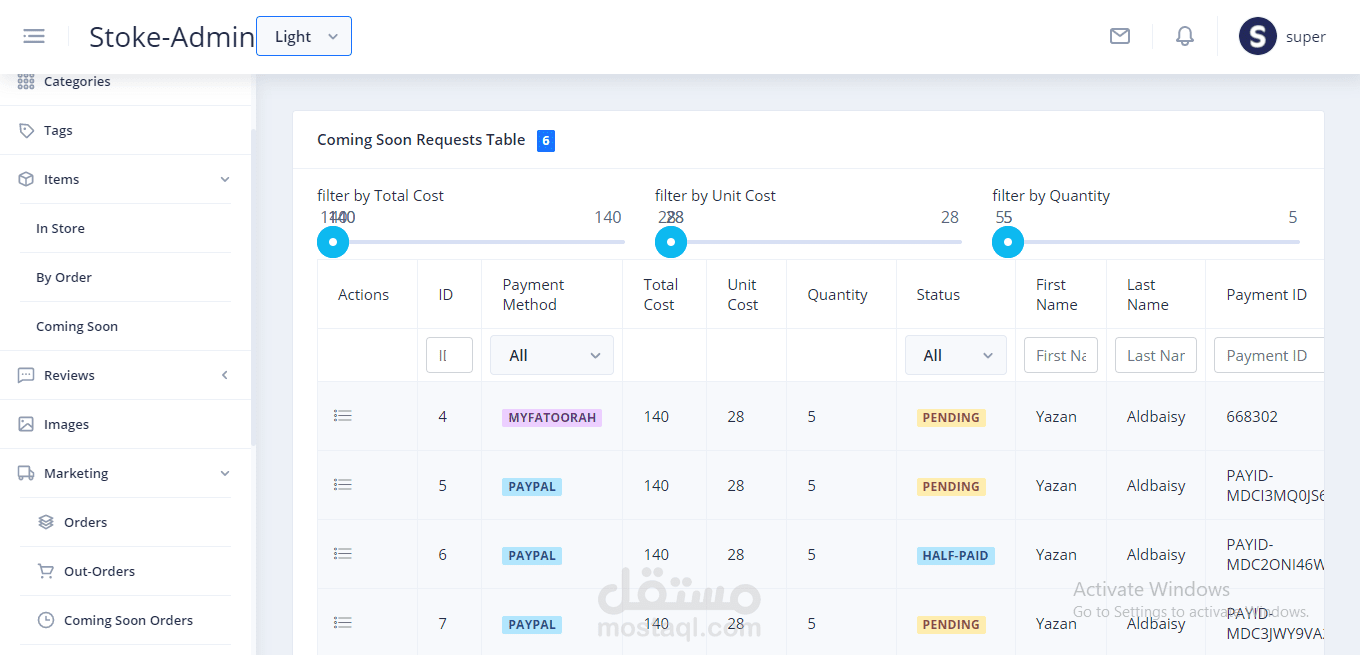Click the MYFATOORAH payment badge
Screen dimensions: 1360x655
[552, 418]
